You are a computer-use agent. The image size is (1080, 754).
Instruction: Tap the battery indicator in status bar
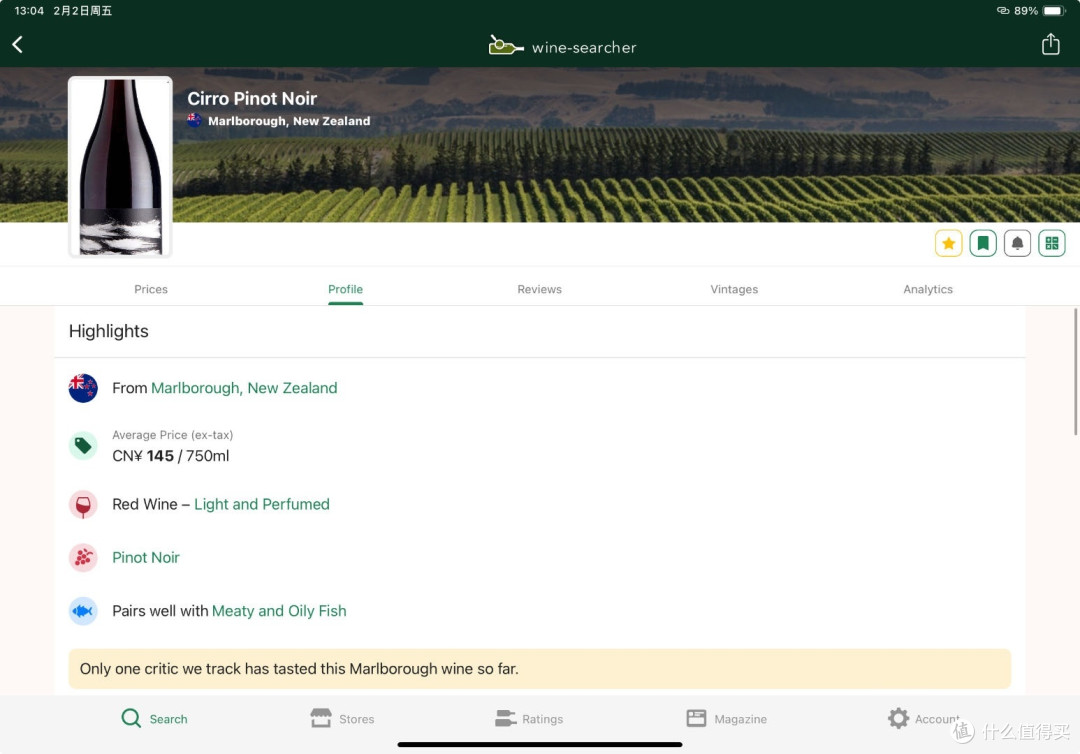tap(1054, 10)
